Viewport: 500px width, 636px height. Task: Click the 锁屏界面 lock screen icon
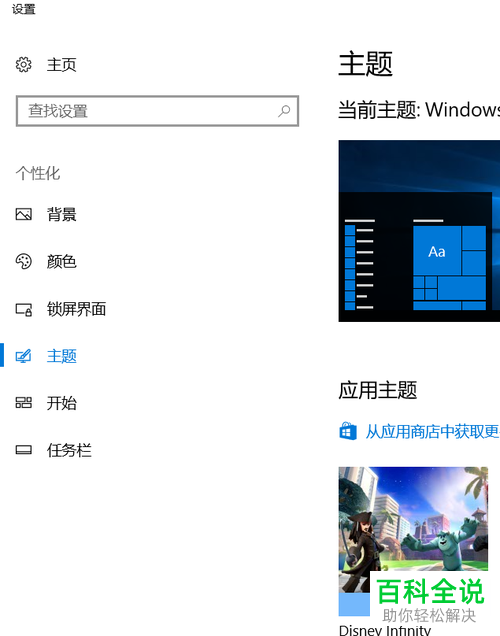point(24,309)
